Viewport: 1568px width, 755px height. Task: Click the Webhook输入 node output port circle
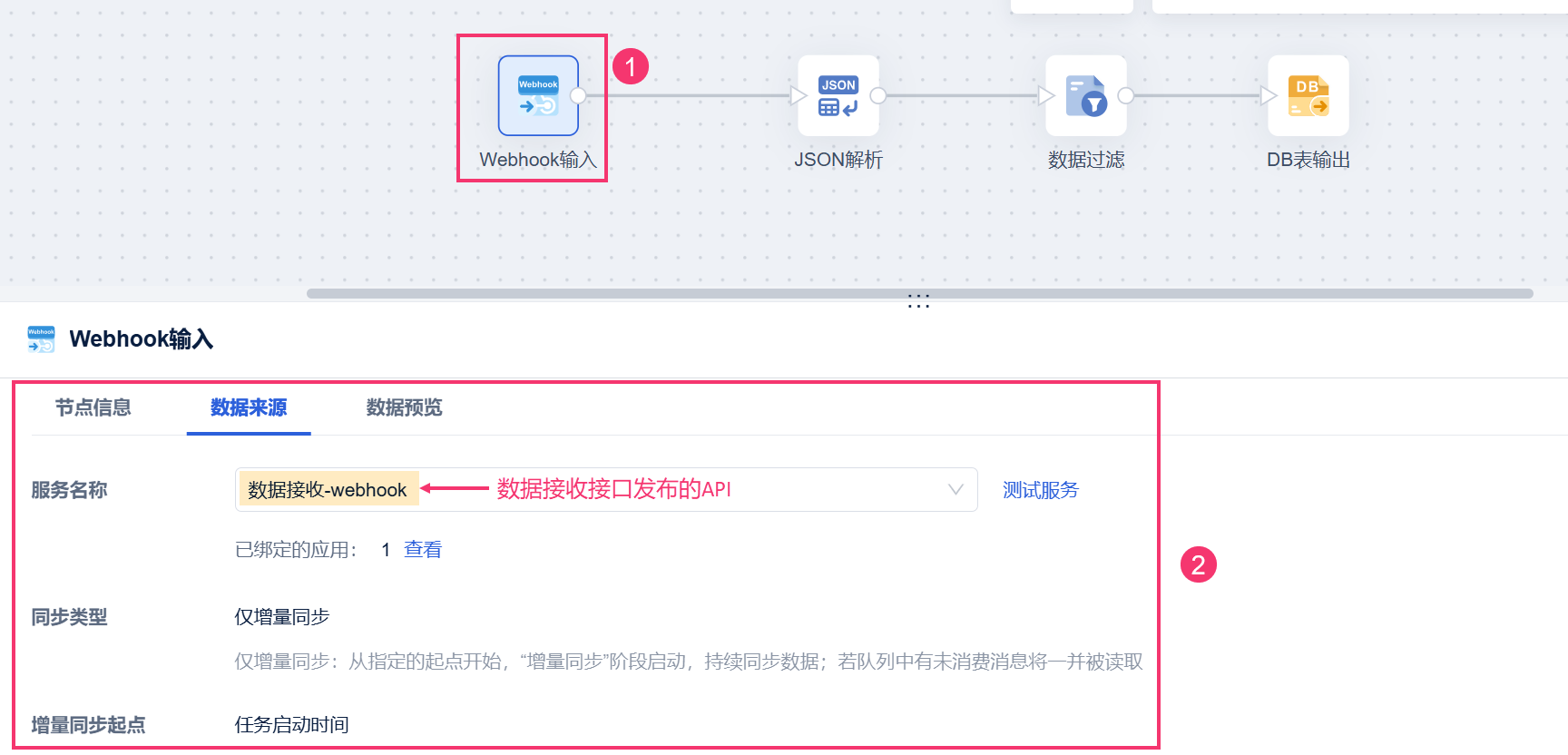(578, 95)
